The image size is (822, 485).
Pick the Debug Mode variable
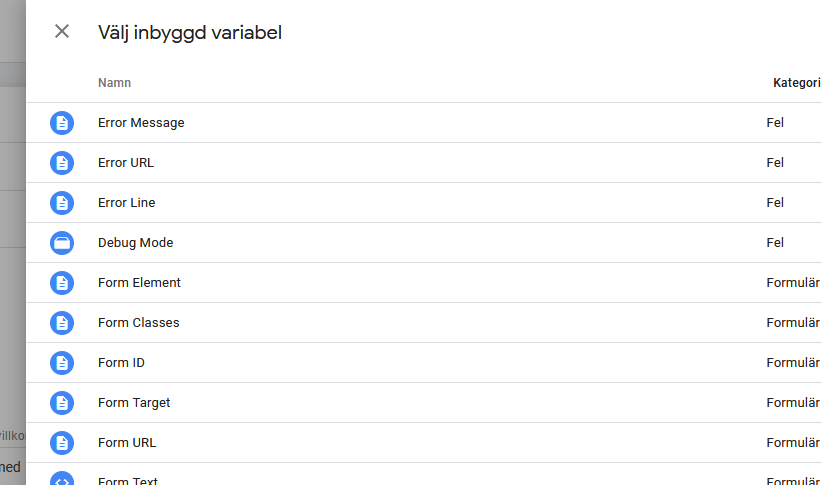coord(136,243)
